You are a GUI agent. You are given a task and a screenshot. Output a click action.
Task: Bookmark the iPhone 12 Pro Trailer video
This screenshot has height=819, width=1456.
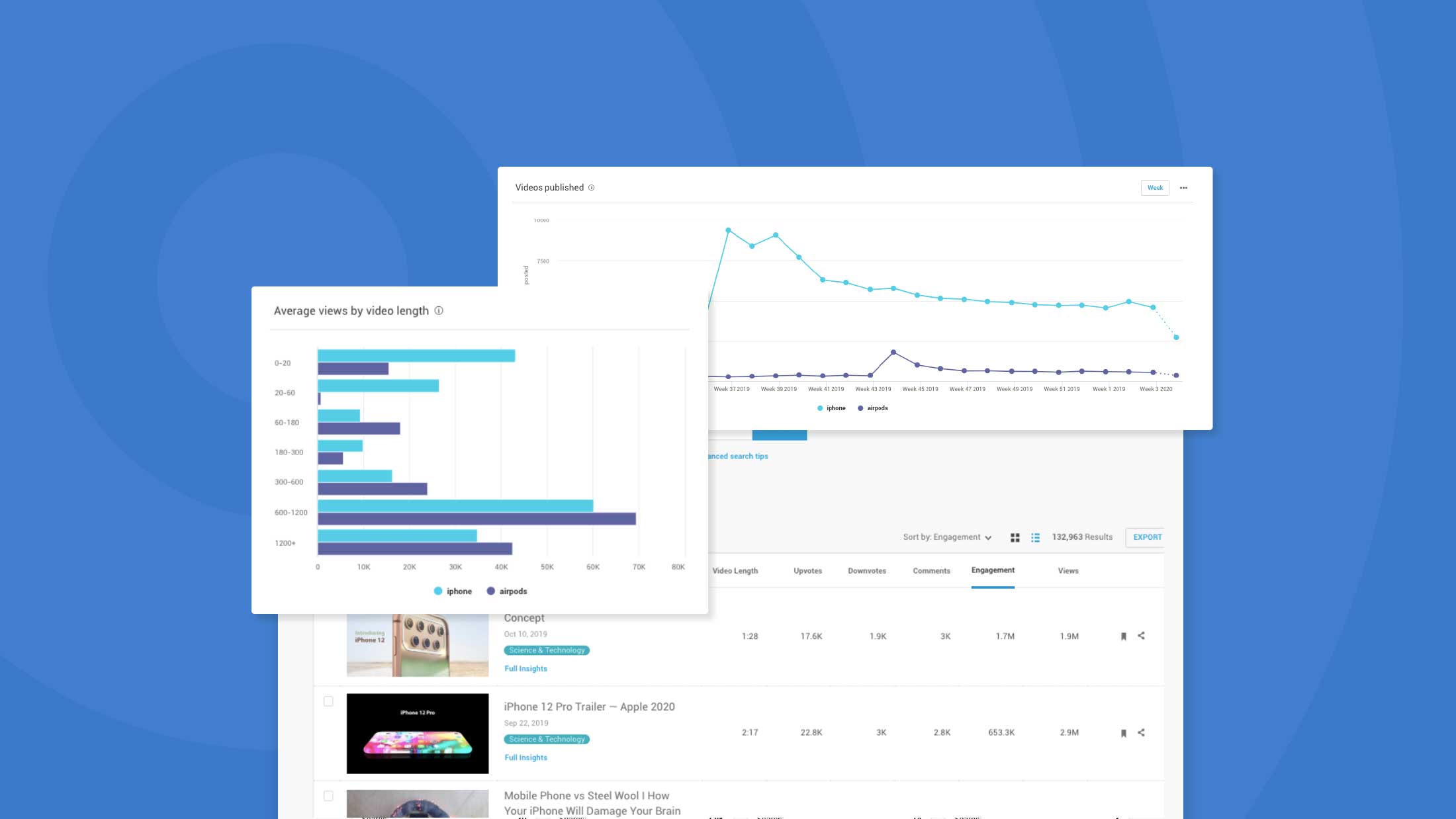pos(1124,732)
